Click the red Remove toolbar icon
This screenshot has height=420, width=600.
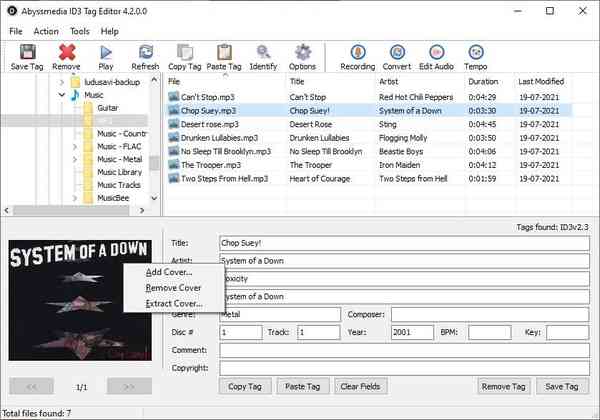pyautogui.click(x=67, y=54)
